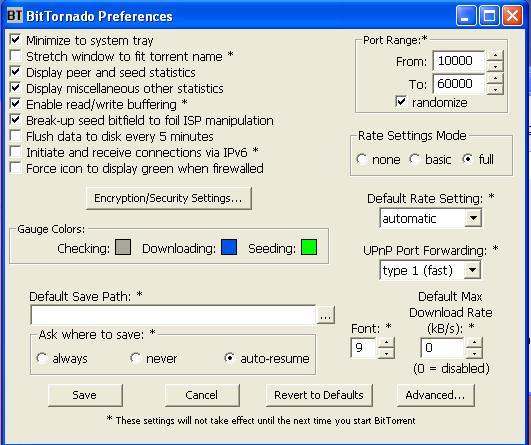Click the Font size field
Viewport: 531px width, 445px height.
pyautogui.click(x=364, y=348)
